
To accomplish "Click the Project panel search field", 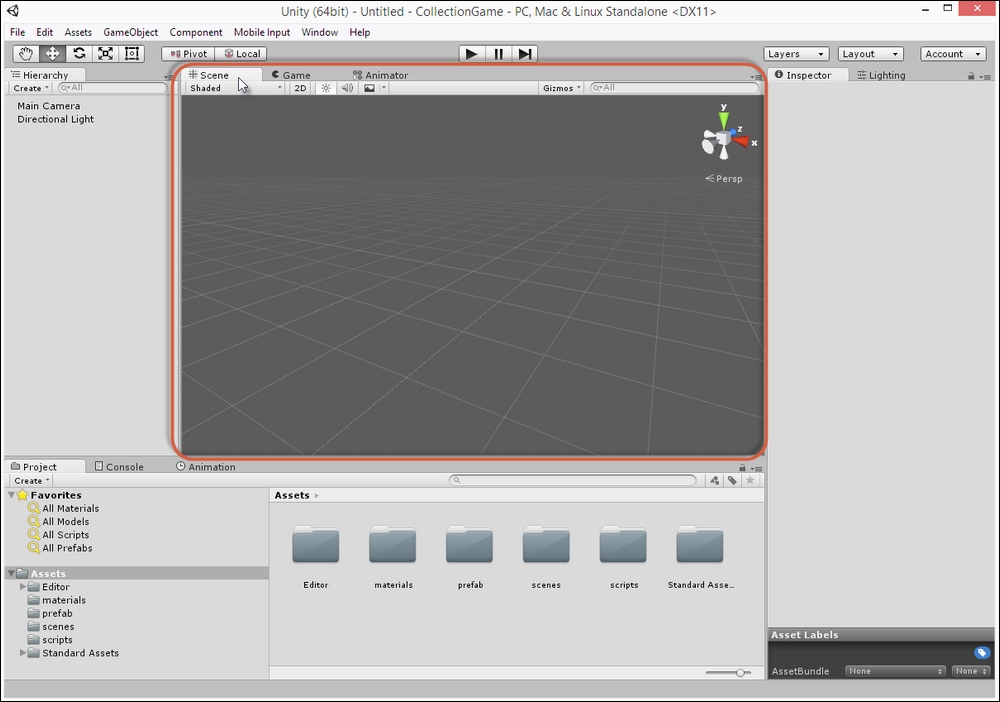I will pos(573,481).
